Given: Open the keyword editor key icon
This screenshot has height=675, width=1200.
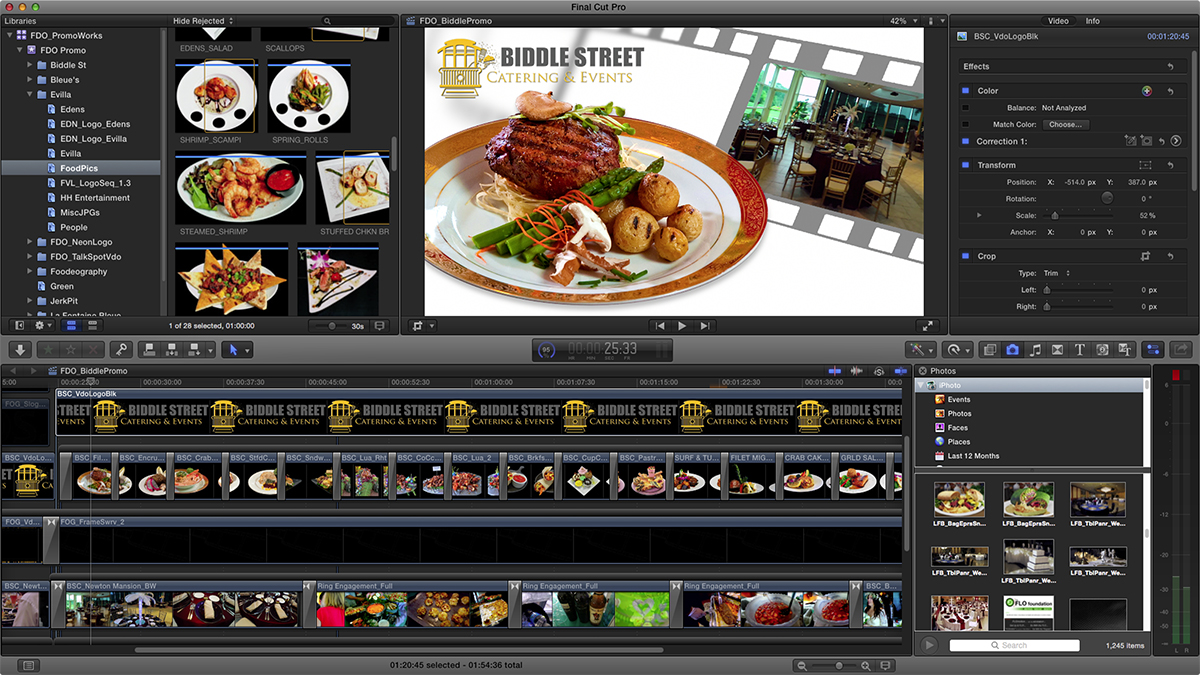Looking at the screenshot, I should (x=121, y=349).
